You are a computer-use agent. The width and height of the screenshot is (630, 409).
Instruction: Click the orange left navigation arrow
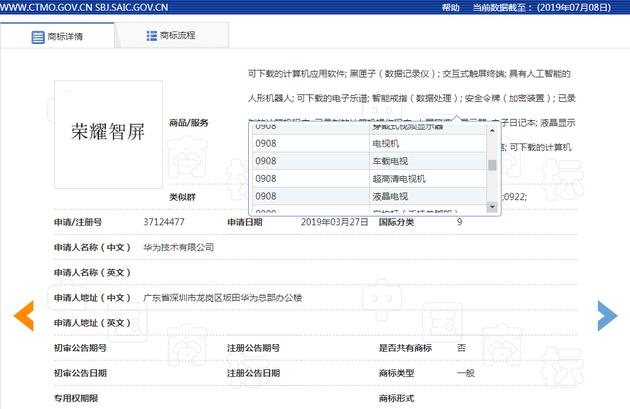23,315
